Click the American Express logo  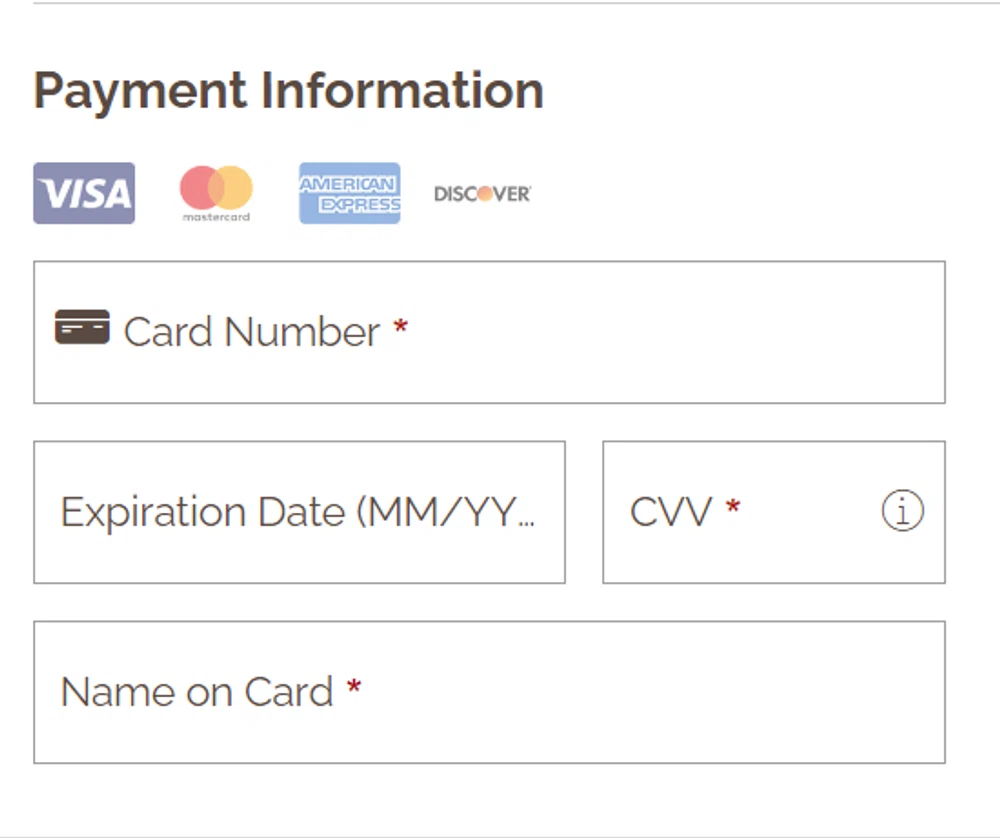(349, 192)
